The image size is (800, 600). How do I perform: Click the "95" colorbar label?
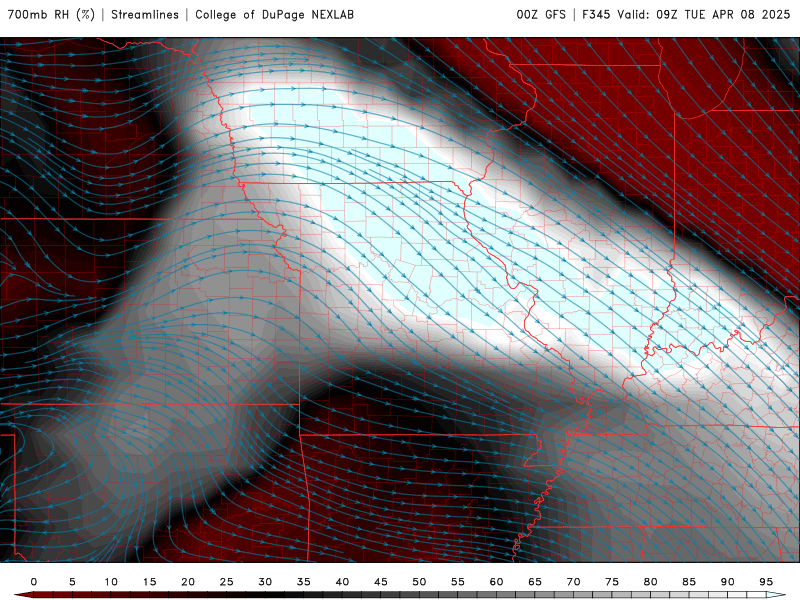pyautogui.click(x=766, y=582)
